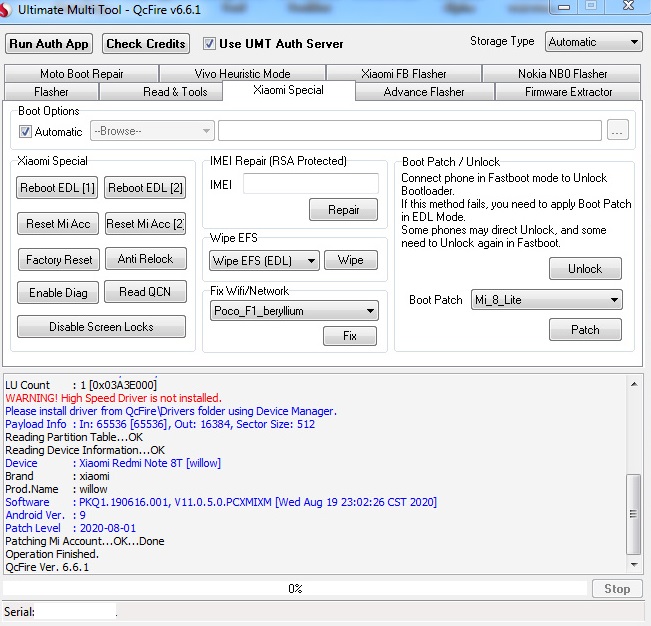Click the 0% progress bar
The height and width of the screenshot is (626, 651).
pos(295,589)
